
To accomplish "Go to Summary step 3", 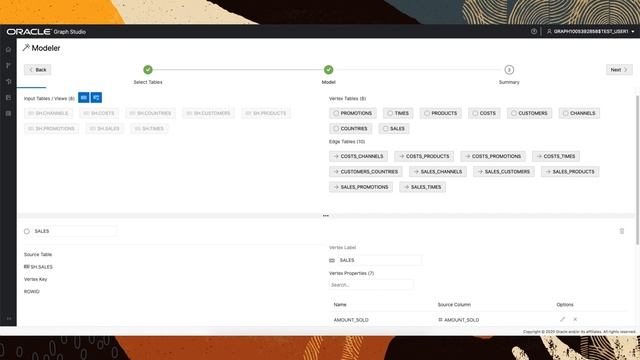I will (x=509, y=70).
